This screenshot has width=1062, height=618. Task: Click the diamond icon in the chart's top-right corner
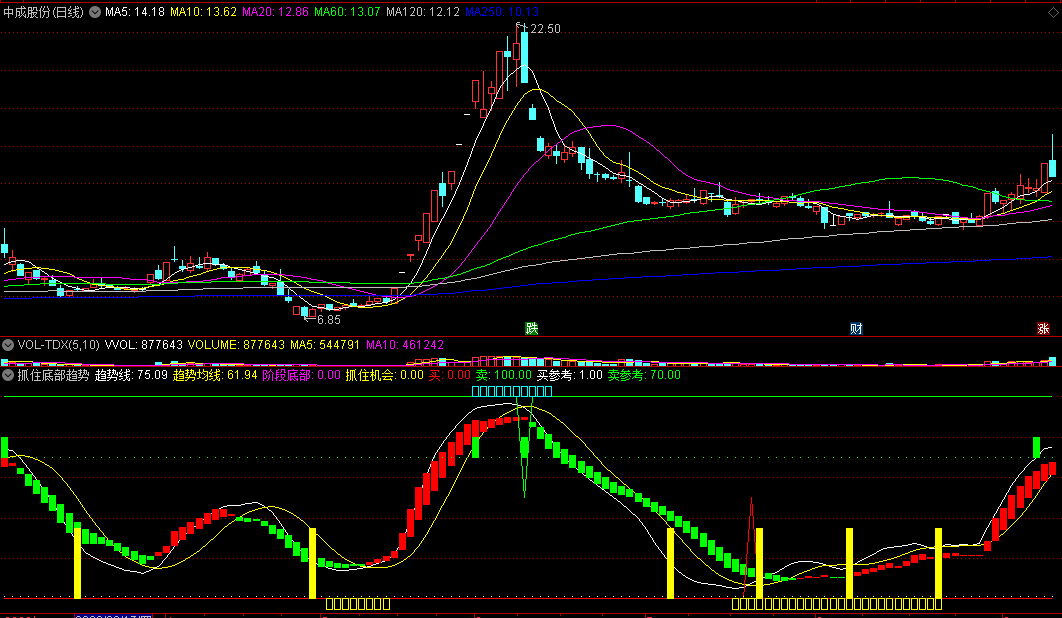1053,13
